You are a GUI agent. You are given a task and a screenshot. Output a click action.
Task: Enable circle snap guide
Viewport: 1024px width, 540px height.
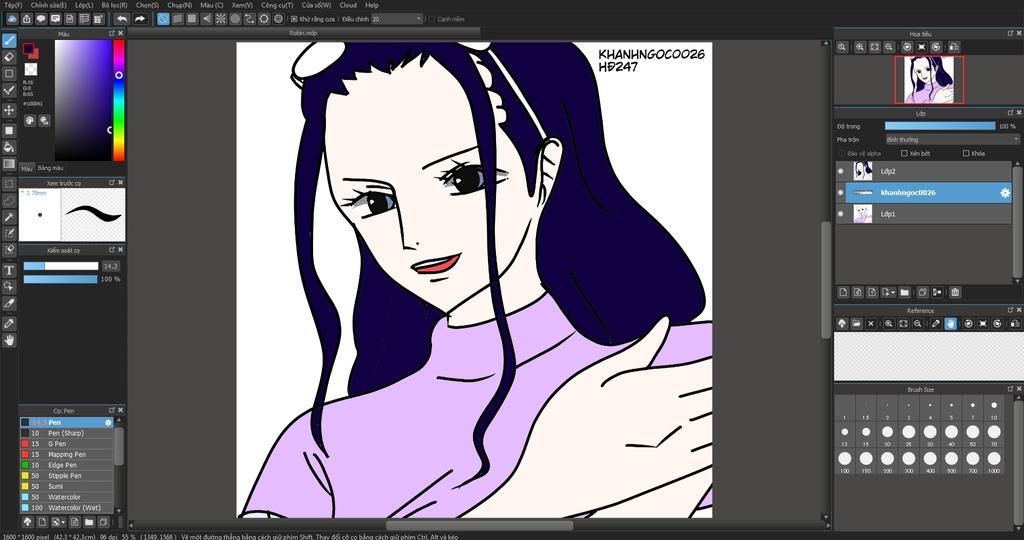[x=235, y=19]
